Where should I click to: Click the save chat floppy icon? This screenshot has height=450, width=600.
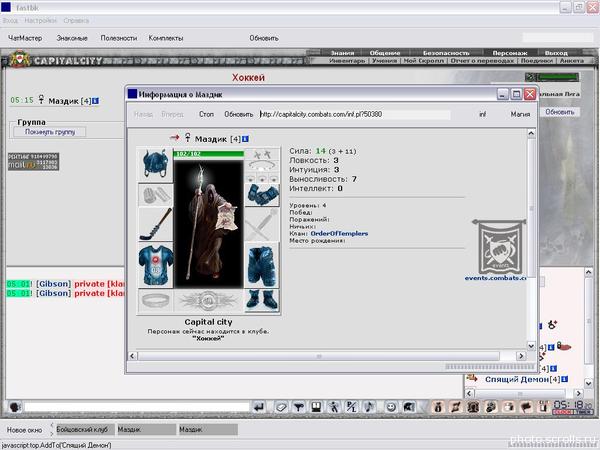click(x=316, y=407)
